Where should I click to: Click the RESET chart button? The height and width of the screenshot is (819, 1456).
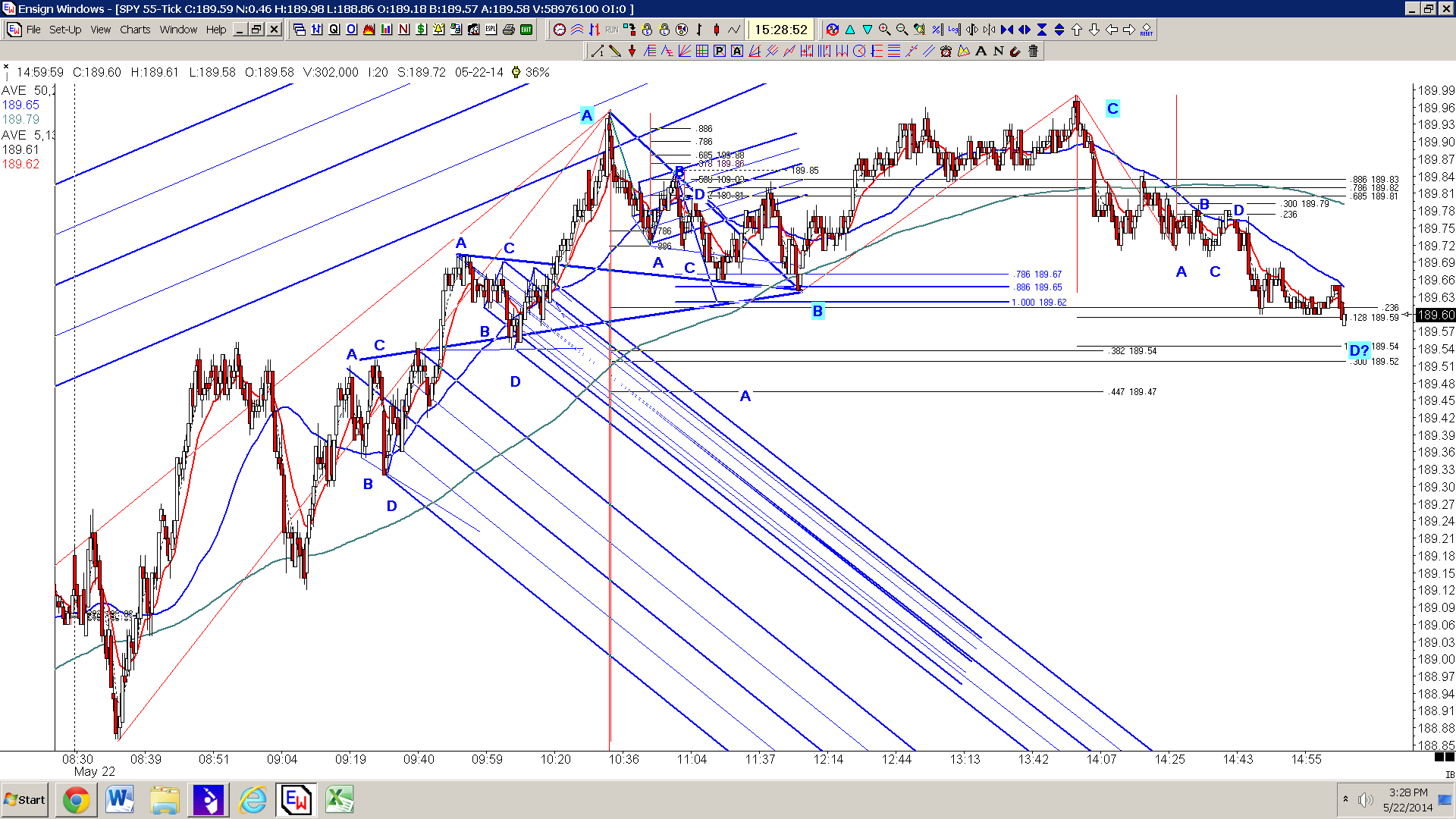tap(1146, 30)
